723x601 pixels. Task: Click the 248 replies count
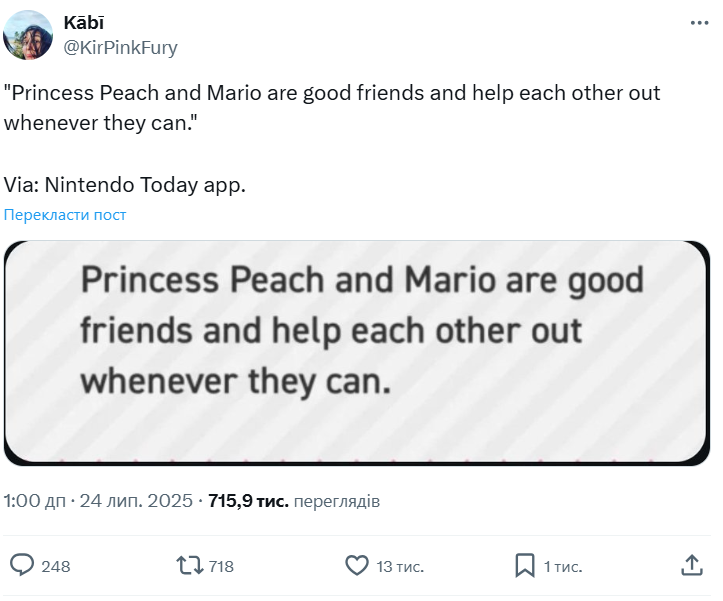56,567
